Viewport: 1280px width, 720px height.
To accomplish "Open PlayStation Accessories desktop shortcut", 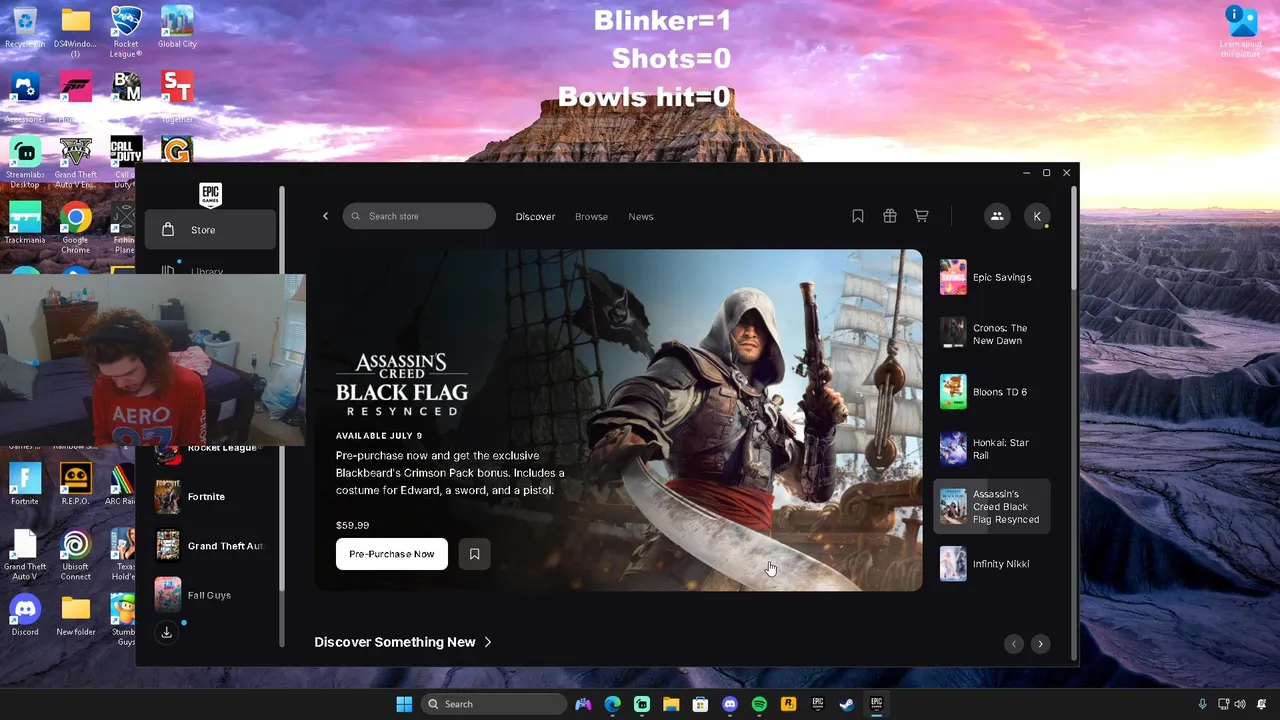I will click(25, 97).
